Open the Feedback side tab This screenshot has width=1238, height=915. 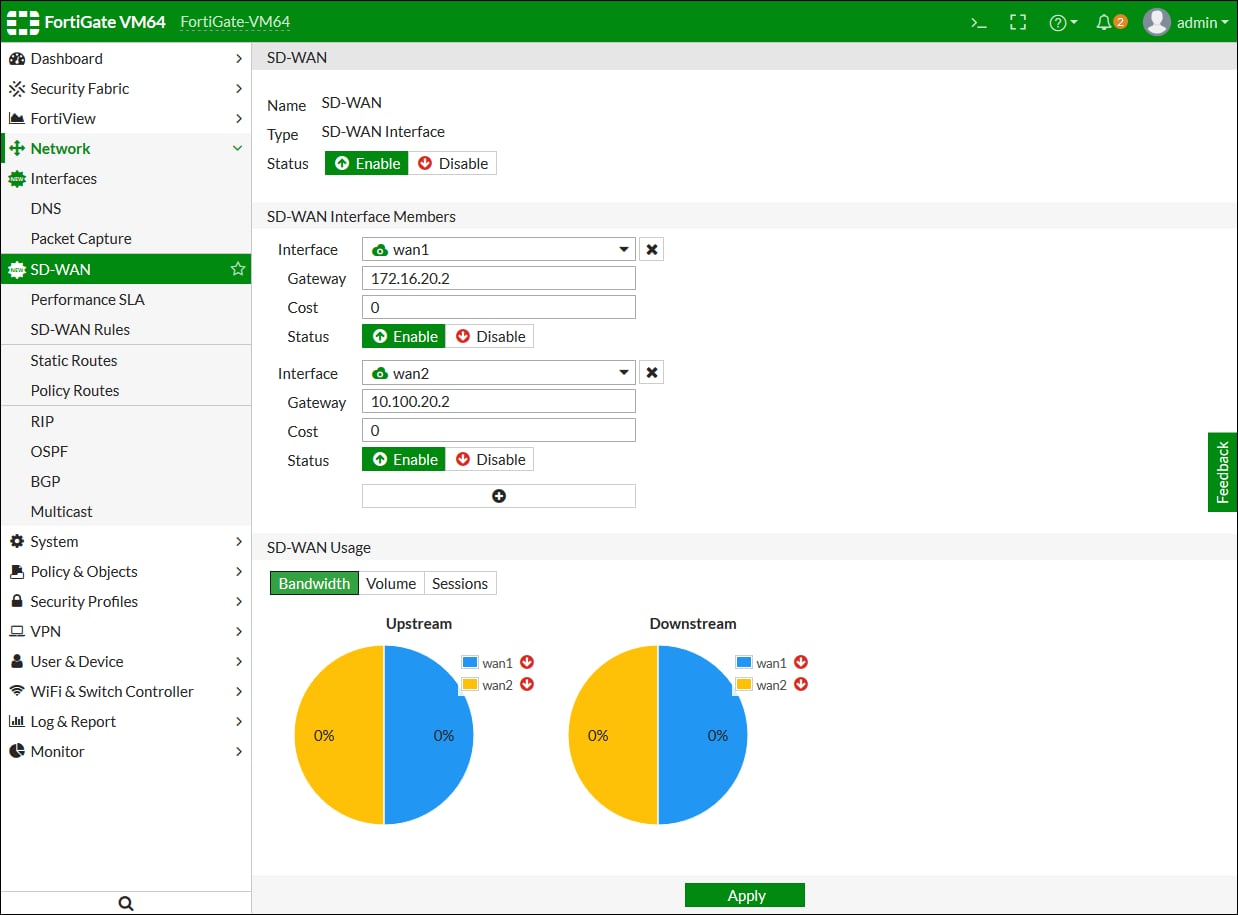pyautogui.click(x=1222, y=472)
